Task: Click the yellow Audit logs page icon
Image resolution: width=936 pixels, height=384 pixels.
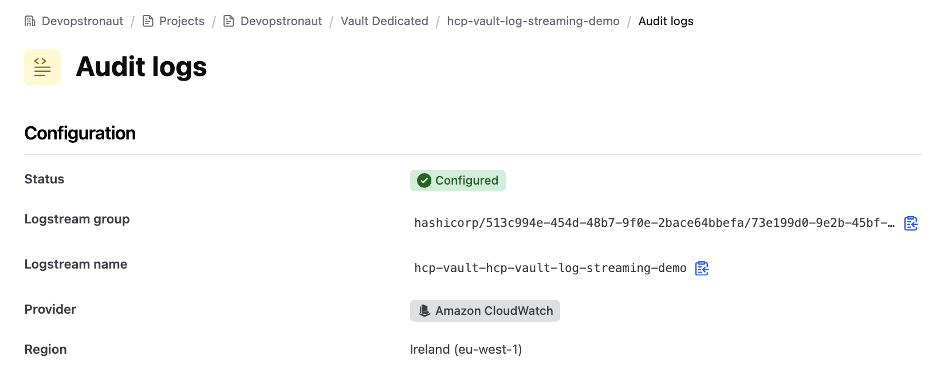Action: point(42,67)
